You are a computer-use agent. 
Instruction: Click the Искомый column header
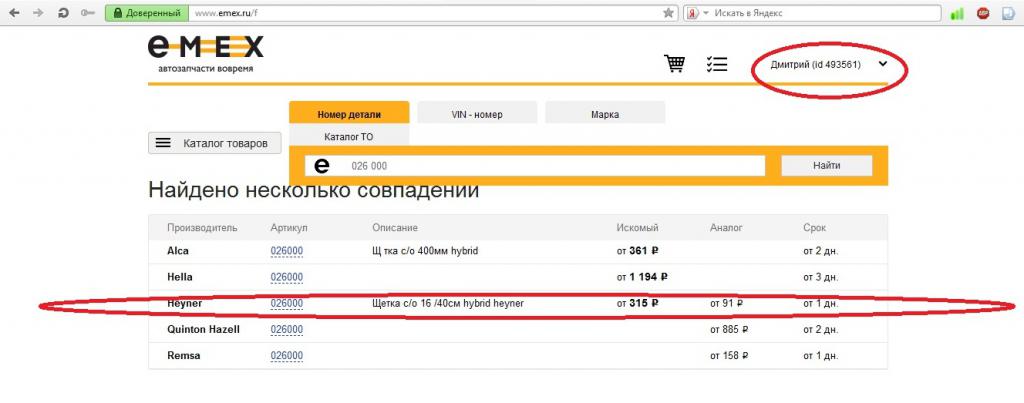coord(637,227)
